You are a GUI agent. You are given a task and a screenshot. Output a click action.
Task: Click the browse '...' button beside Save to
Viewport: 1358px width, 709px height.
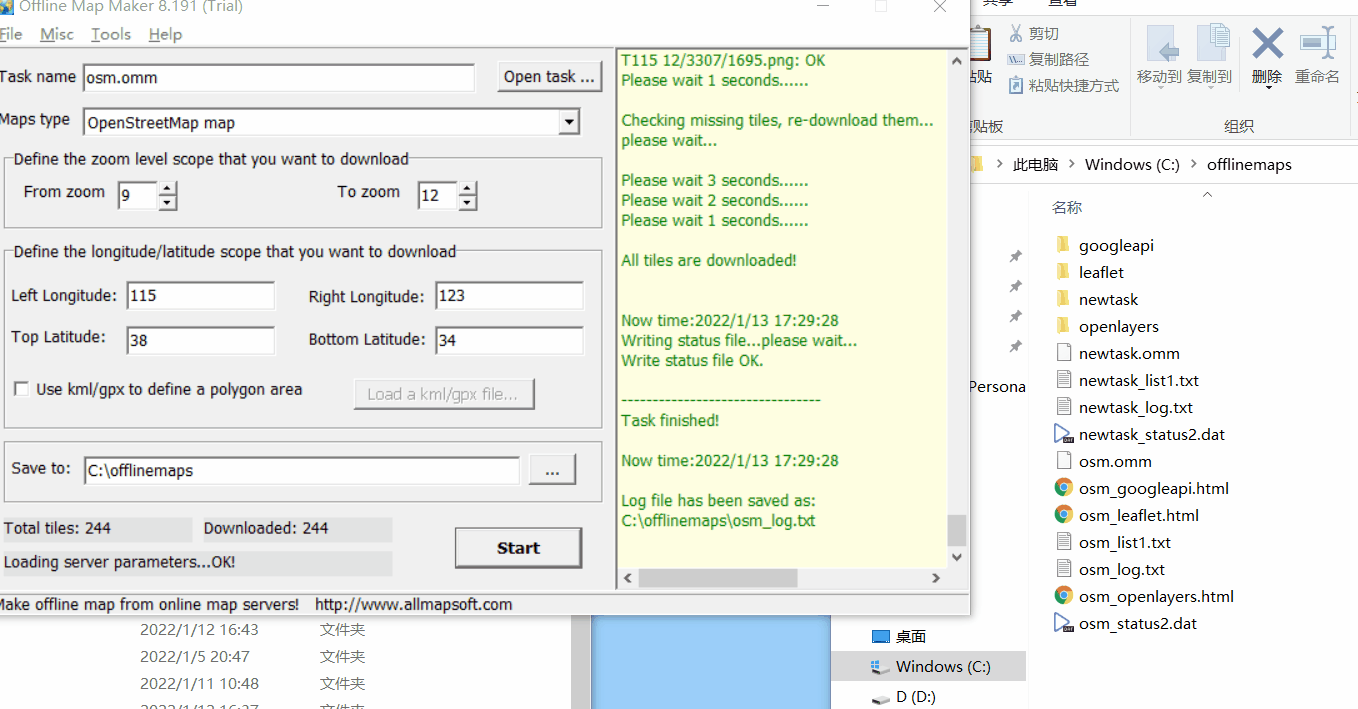pyautogui.click(x=553, y=470)
